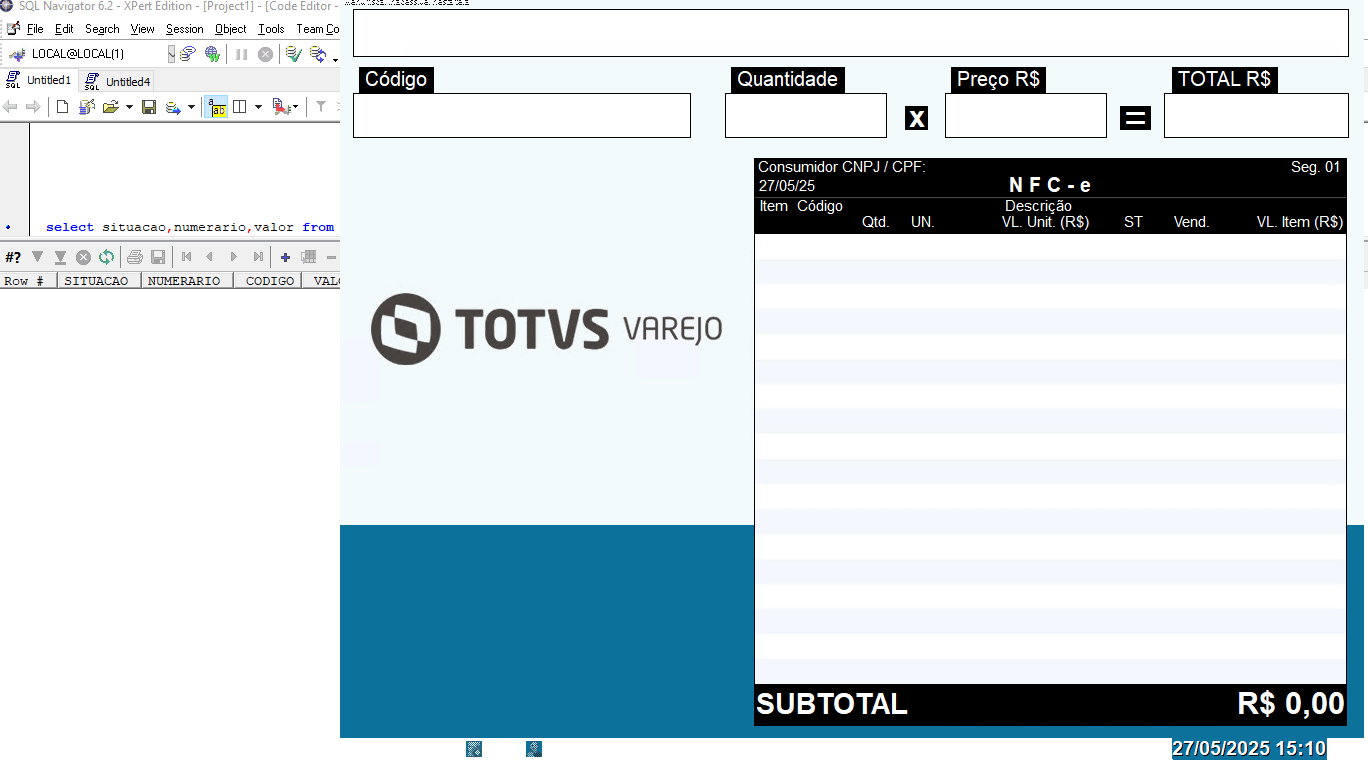Toggle the highlighted 'ab' text toolbar button
Viewport: 1368px width, 762px height.
pyautogui.click(x=216, y=107)
